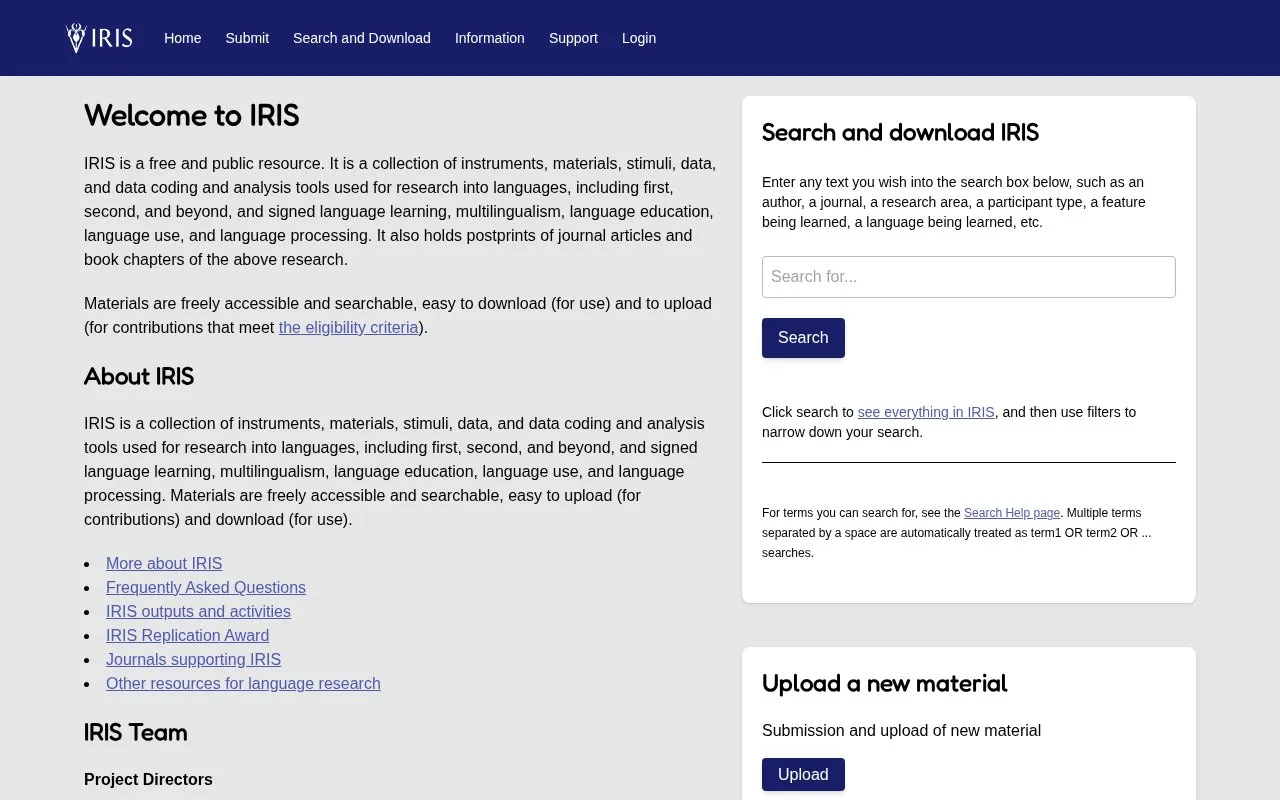Open the Submit menu item
1280x800 pixels.
tap(247, 38)
